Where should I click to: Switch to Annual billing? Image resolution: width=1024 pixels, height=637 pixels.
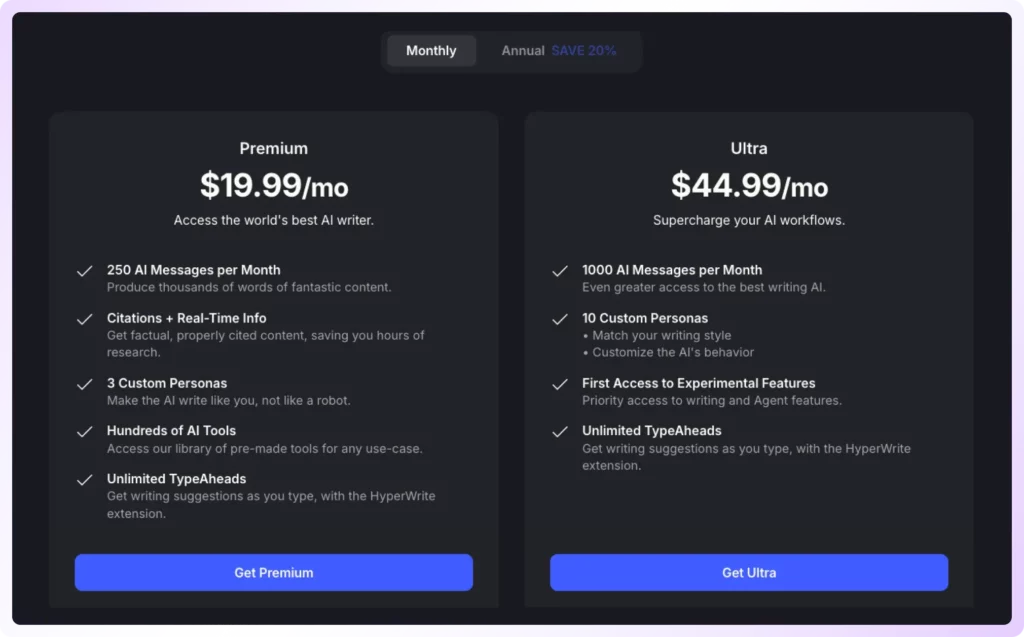pyautogui.click(x=558, y=50)
